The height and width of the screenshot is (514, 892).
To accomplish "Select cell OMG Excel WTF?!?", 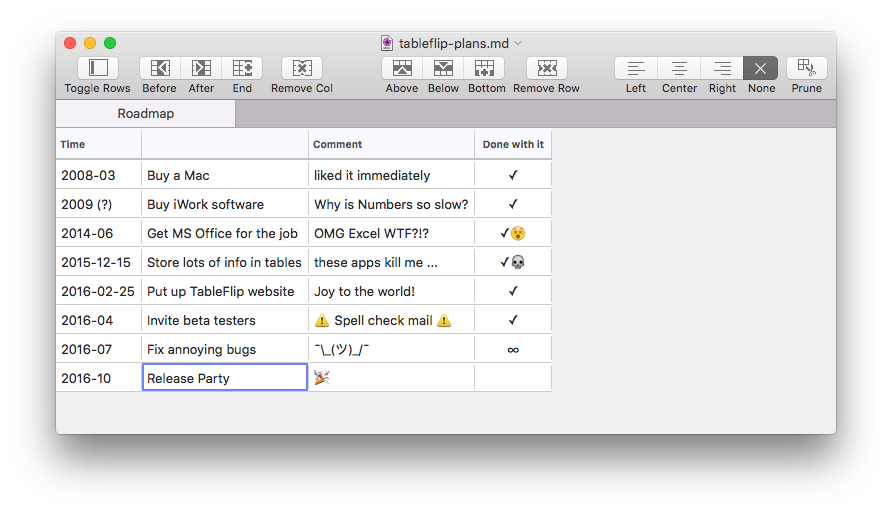I will point(391,233).
